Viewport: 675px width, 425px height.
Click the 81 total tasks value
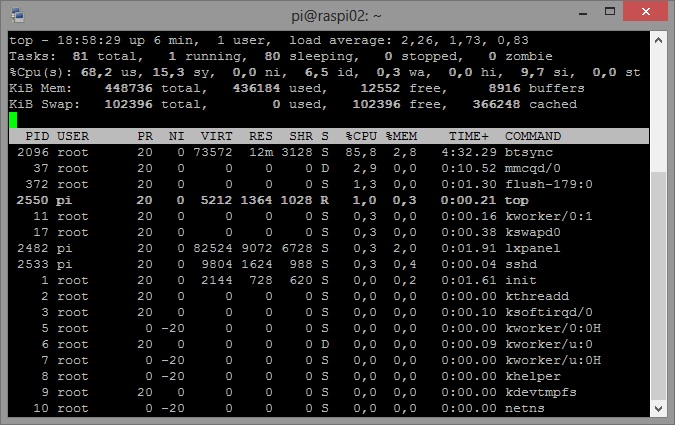click(81, 56)
